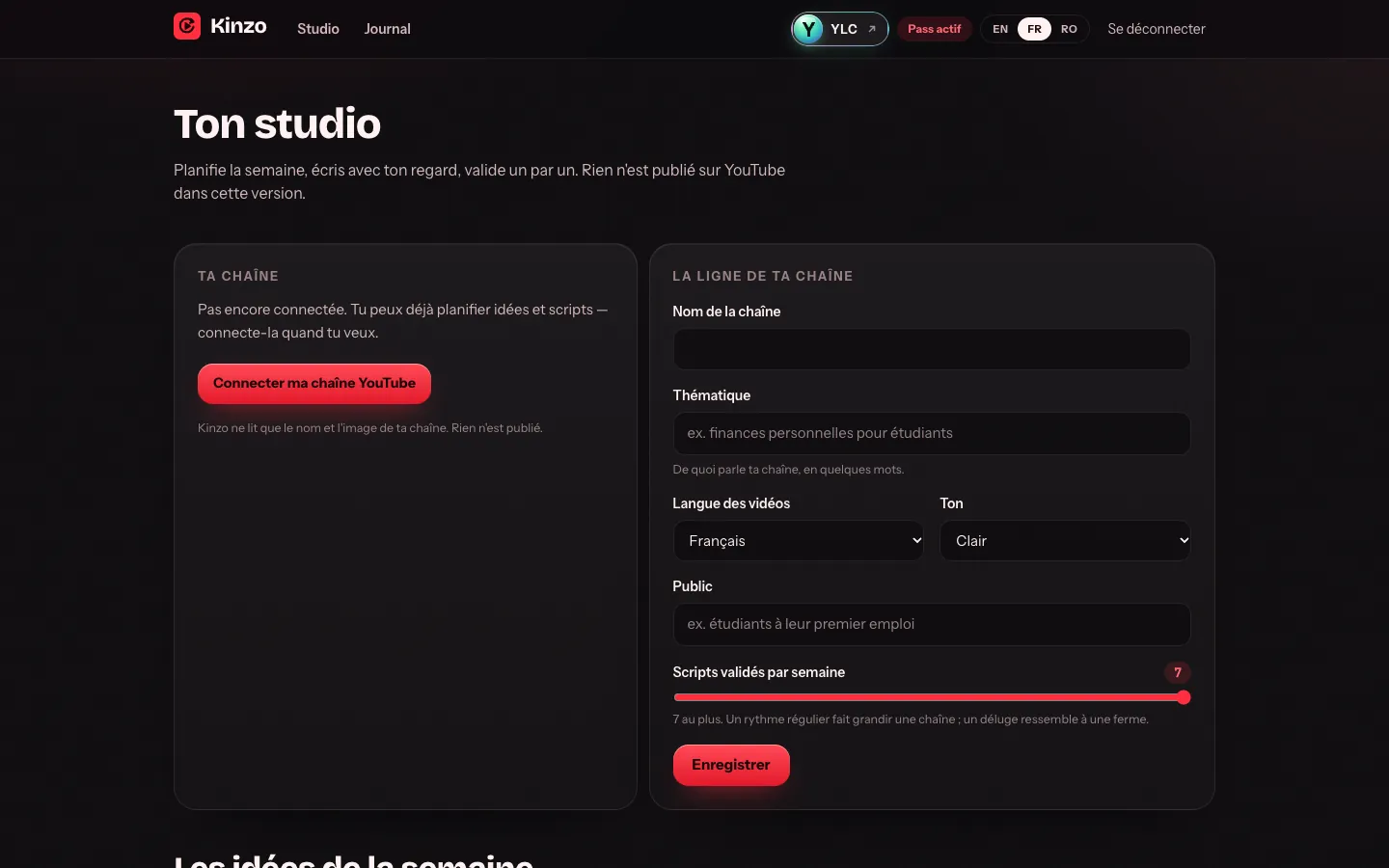1389x868 pixels.
Task: Click the note 'Kinzo ne lit que le nom'
Action: tap(370, 428)
